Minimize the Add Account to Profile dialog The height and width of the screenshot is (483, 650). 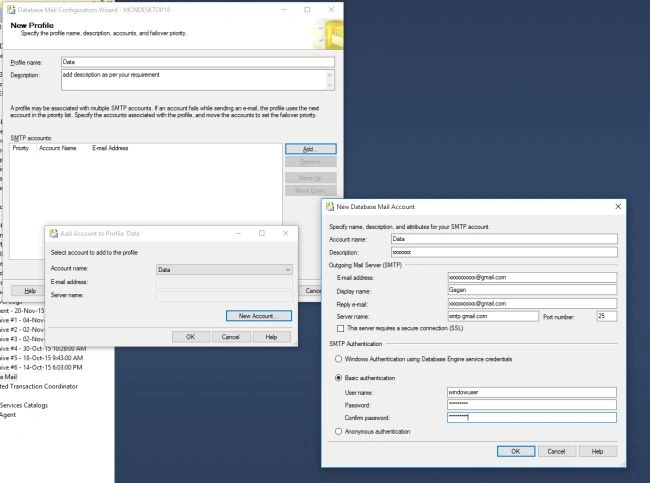(x=238, y=233)
